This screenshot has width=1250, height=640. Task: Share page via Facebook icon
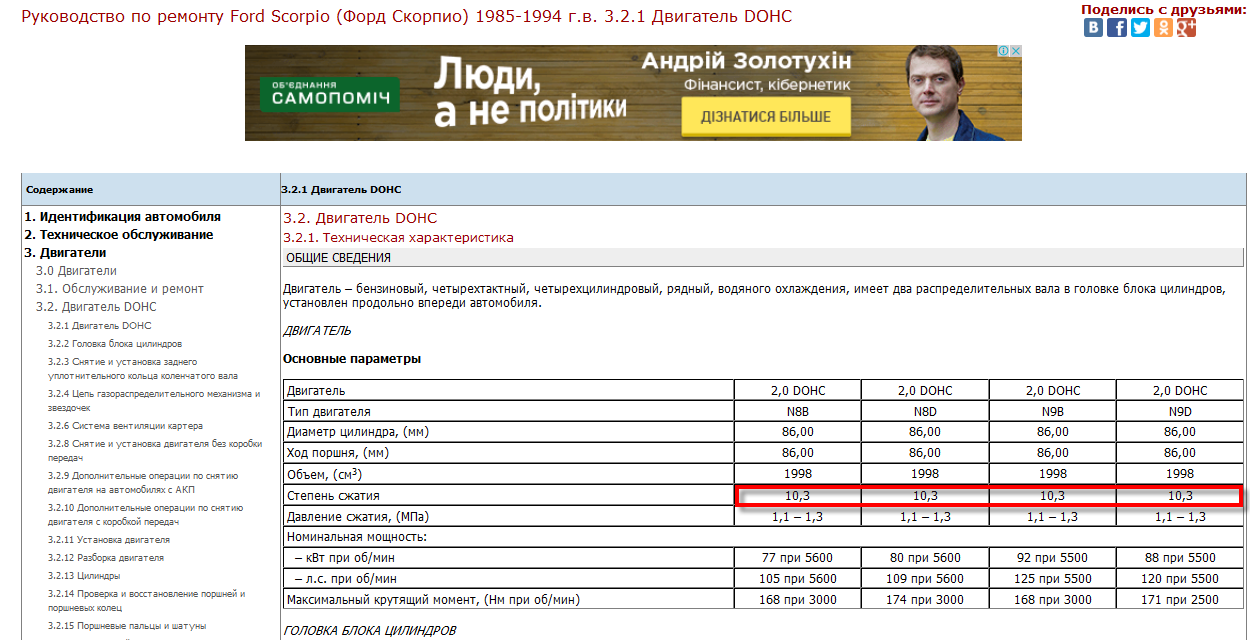click(1117, 28)
